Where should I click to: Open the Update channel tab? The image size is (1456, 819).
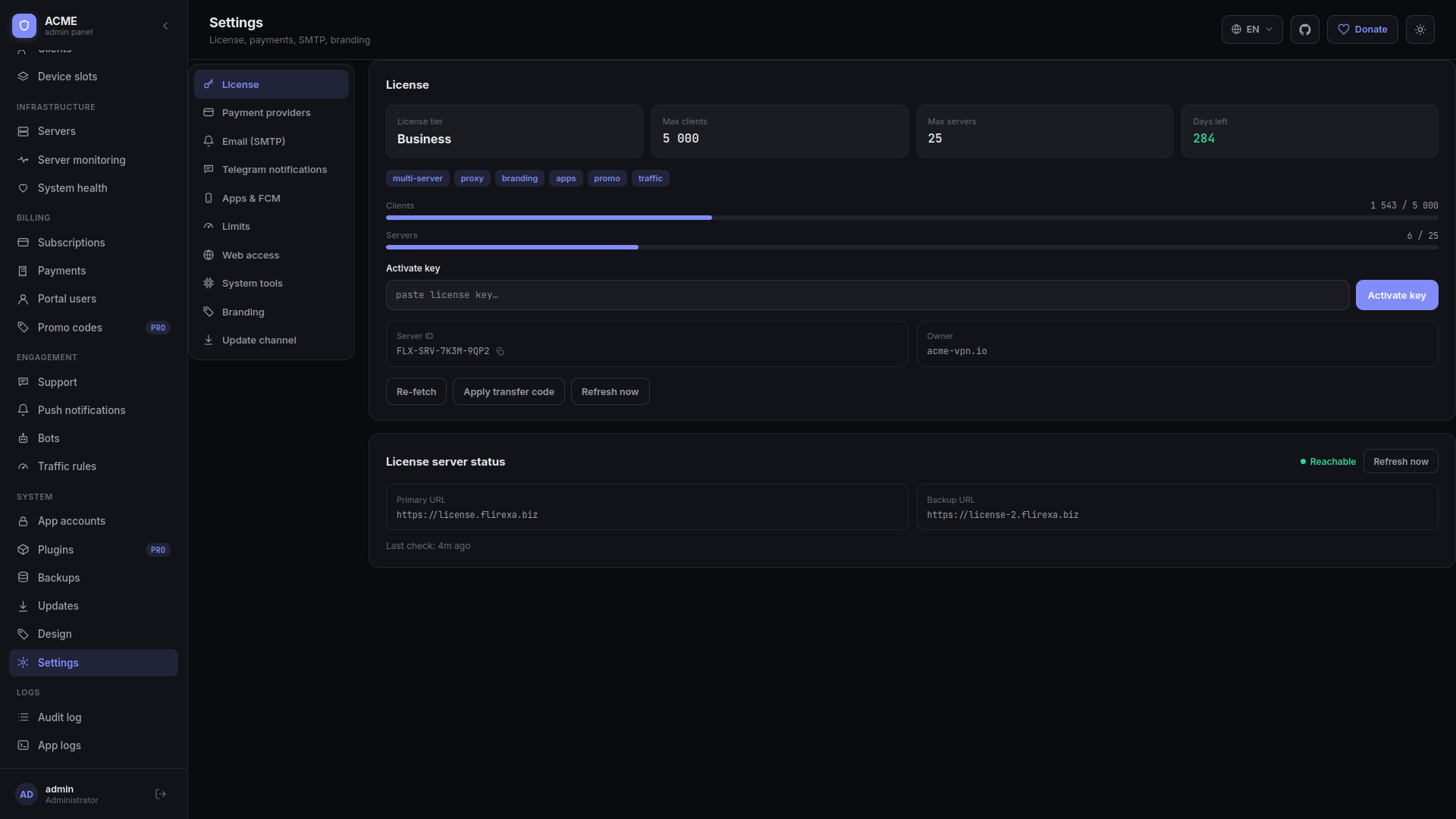(x=271, y=340)
